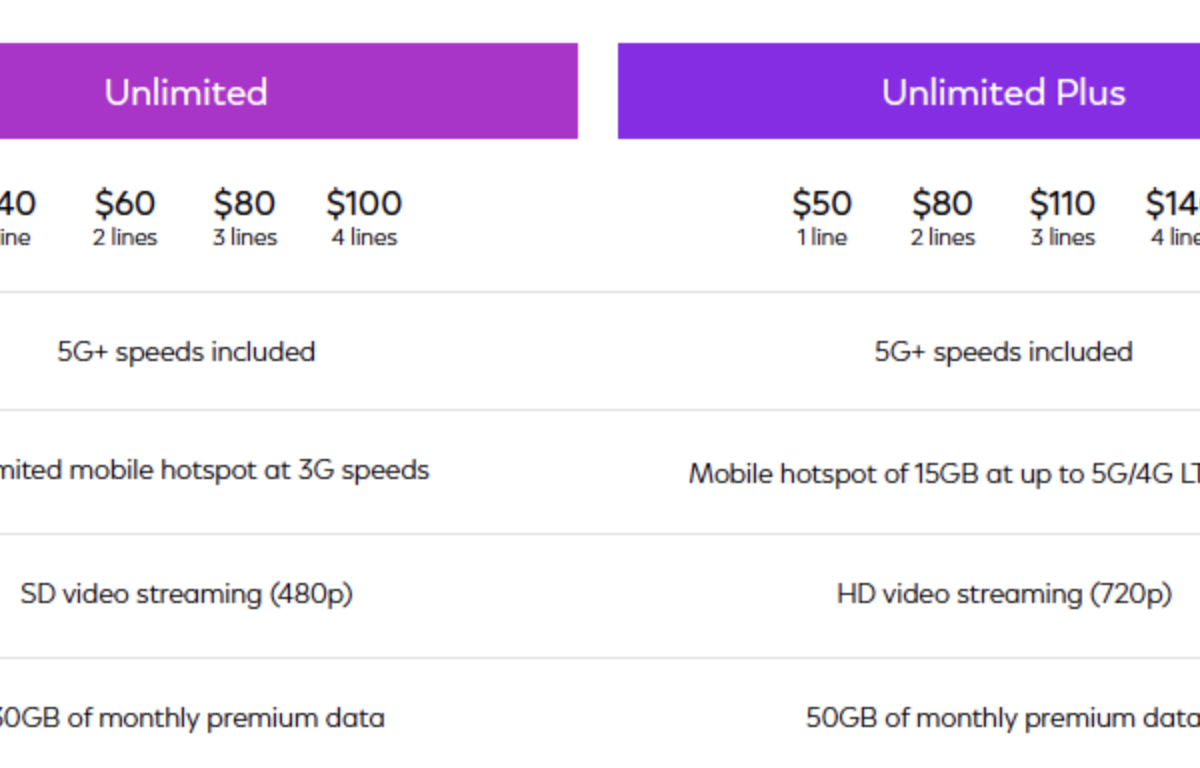The height and width of the screenshot is (768, 1200).
Task: Click the $100 price in Unlimited plan
Action: point(364,203)
